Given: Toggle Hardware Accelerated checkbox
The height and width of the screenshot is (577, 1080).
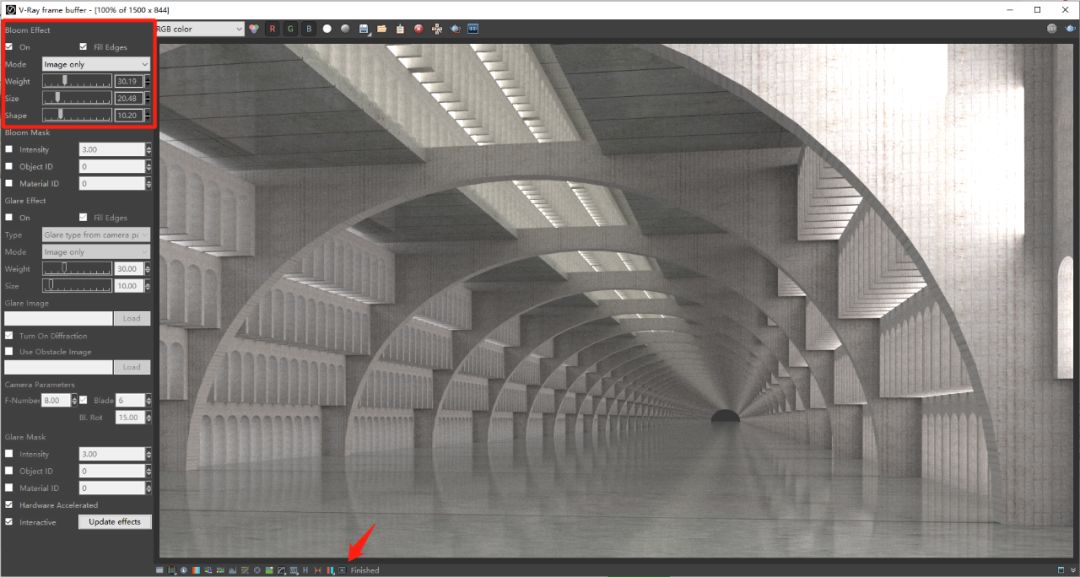Looking at the screenshot, I should [9, 505].
